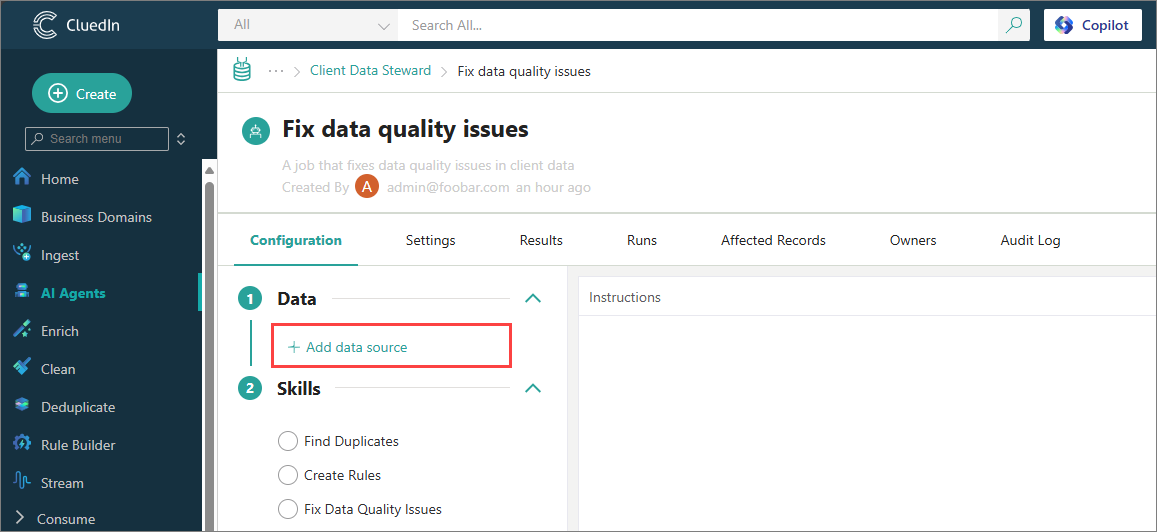Open the Clean brush icon
Screen dimensions: 1157x532
coord(22,368)
